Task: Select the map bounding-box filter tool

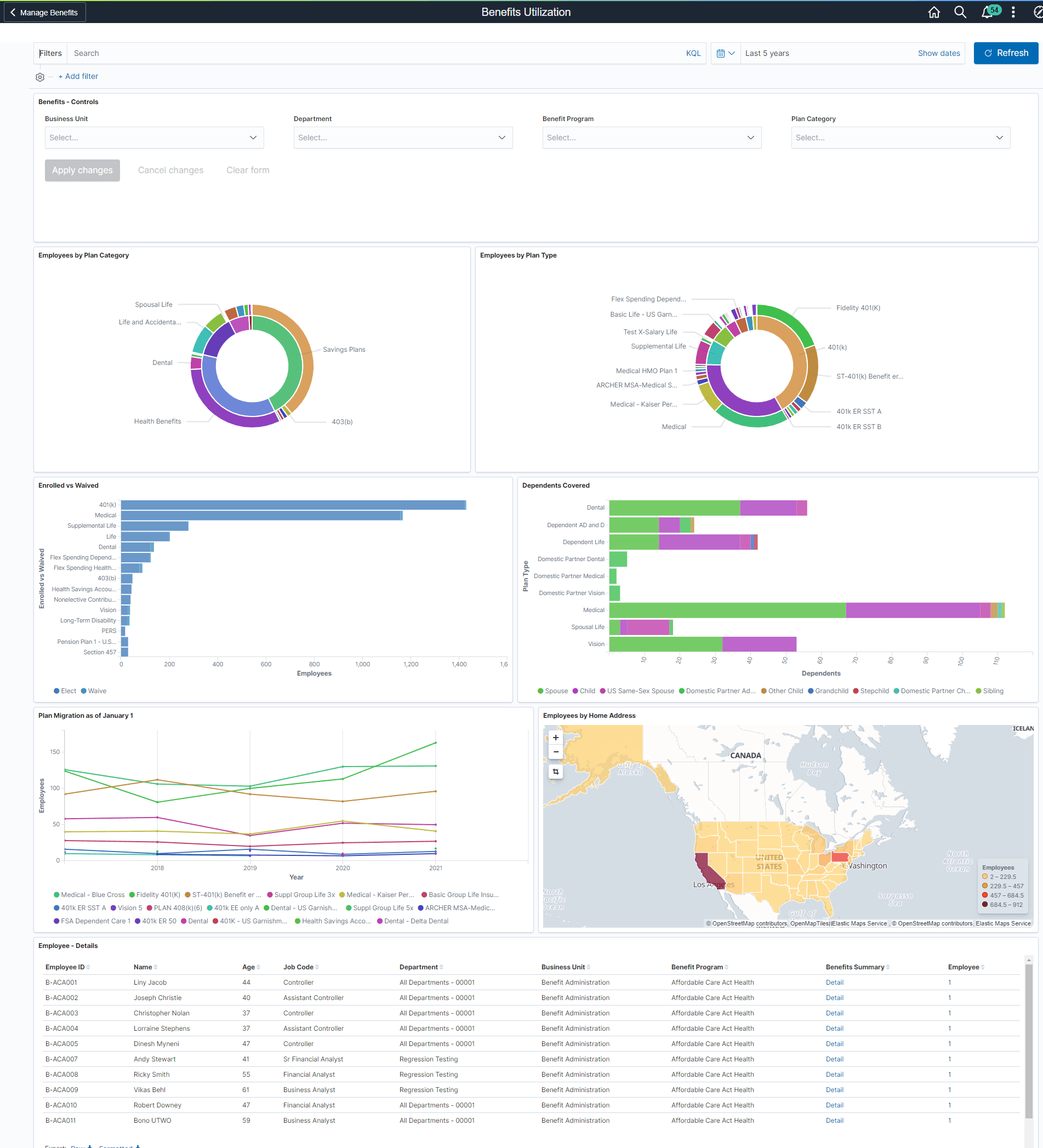Action: [555, 772]
